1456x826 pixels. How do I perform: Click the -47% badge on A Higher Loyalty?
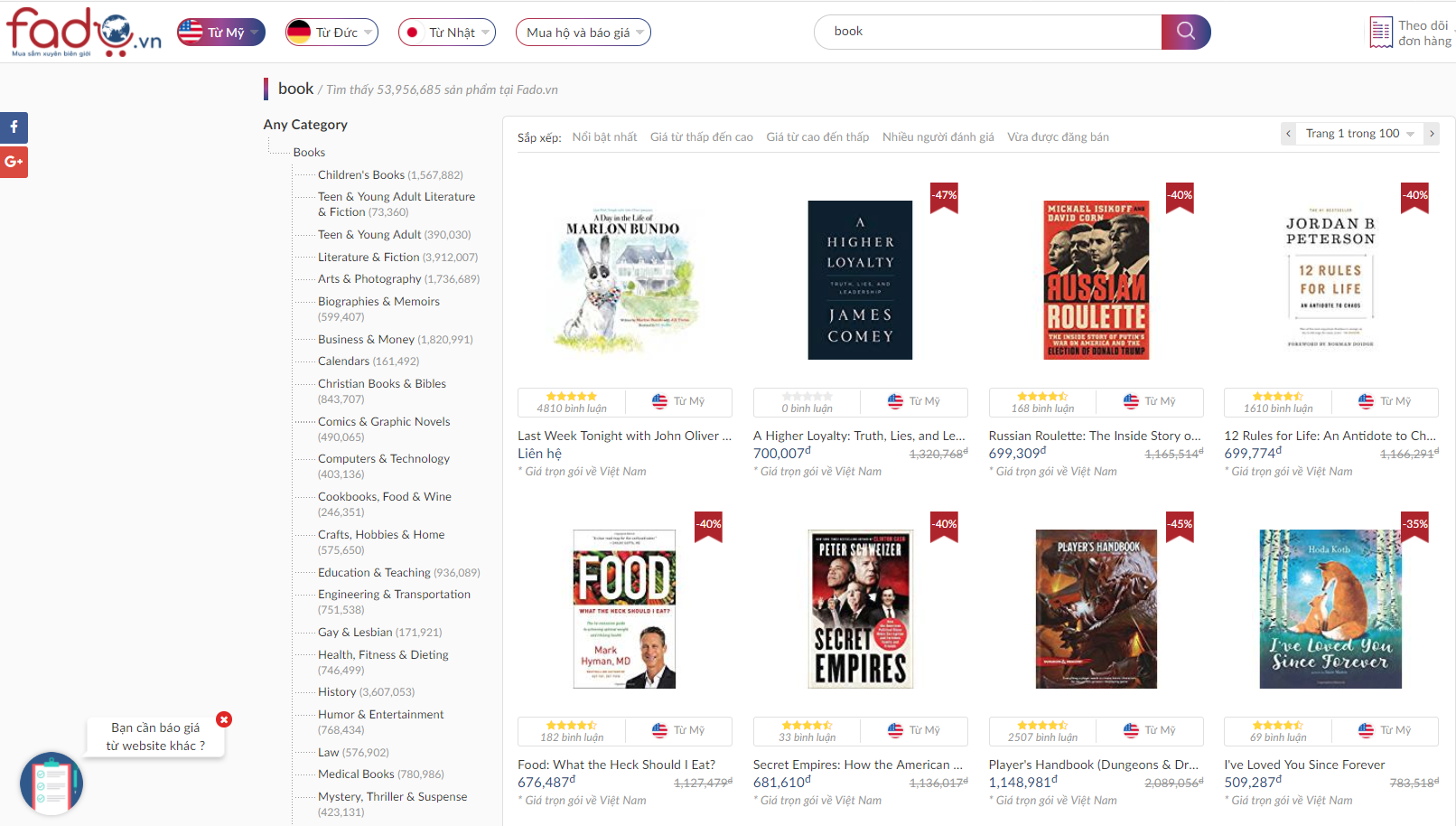coord(945,197)
